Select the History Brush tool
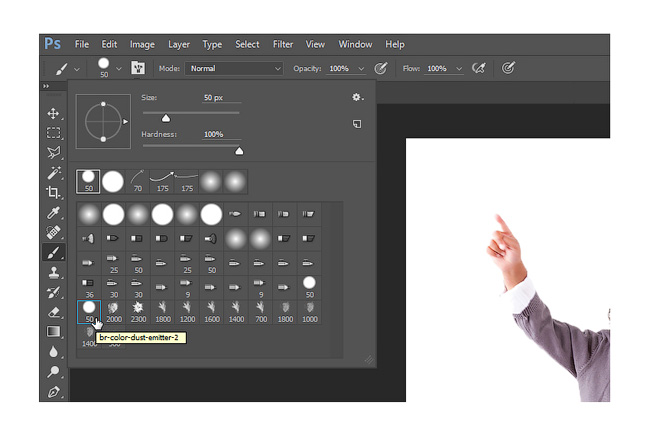The image size is (650, 438). pos(53,292)
